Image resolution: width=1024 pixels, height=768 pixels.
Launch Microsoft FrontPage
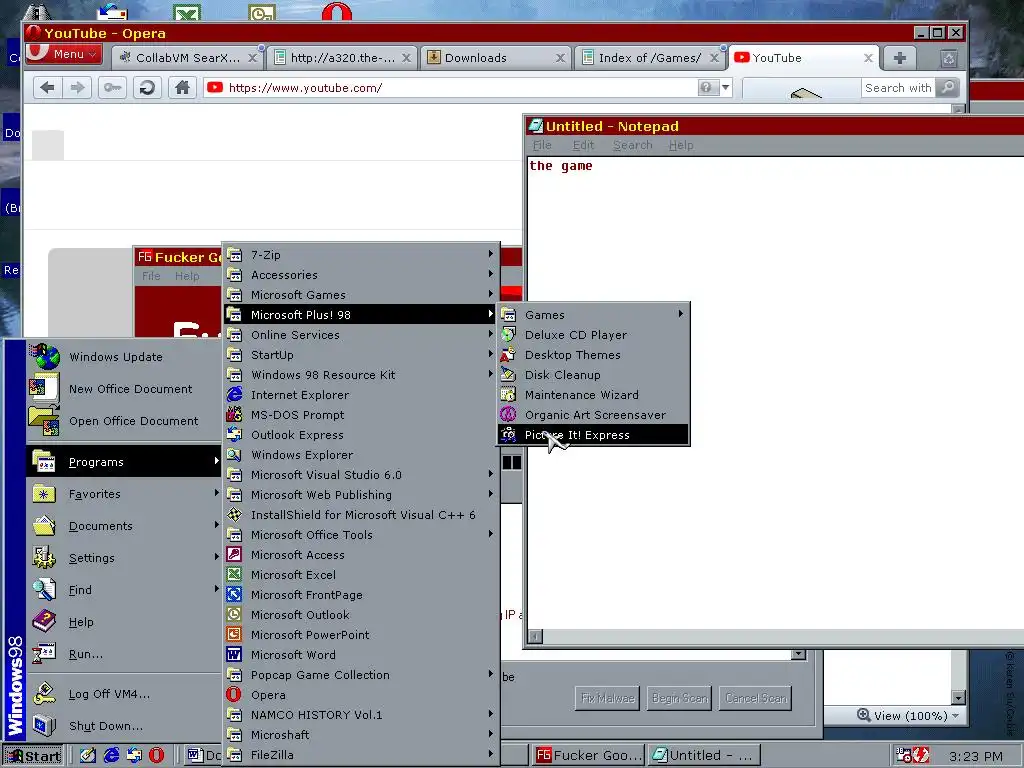click(x=361, y=595)
